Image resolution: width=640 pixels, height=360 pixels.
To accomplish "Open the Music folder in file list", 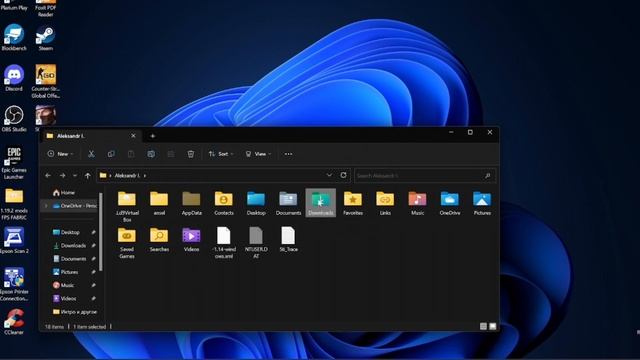I will coord(417,203).
